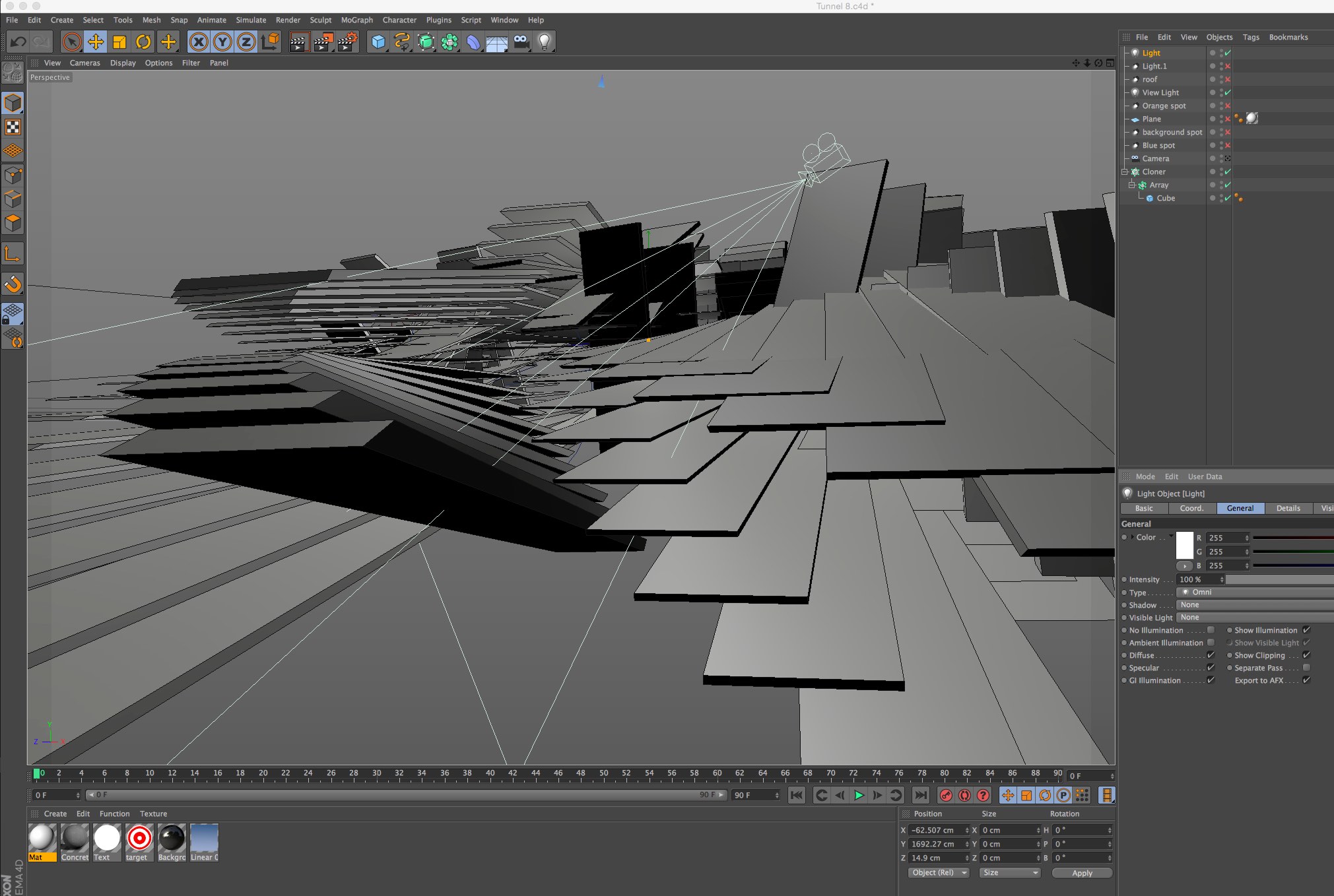Switch to the Details tab in Light settings

point(1287,507)
